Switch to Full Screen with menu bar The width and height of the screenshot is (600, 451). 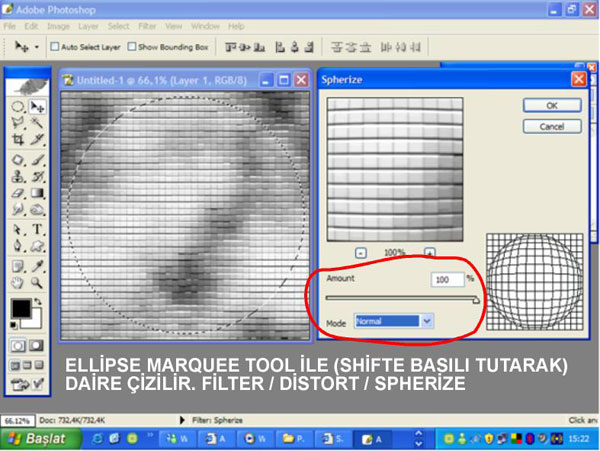[x=27, y=365]
